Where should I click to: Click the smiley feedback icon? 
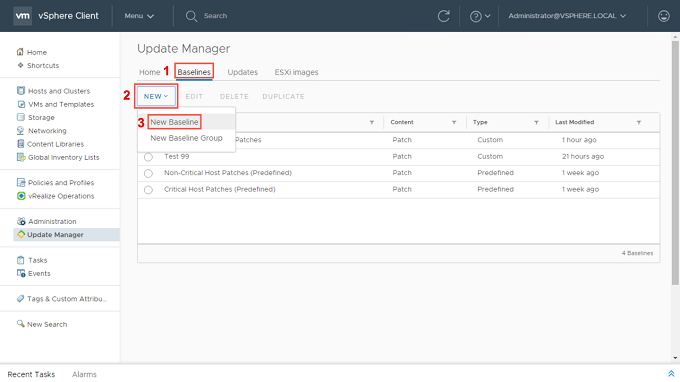664,16
